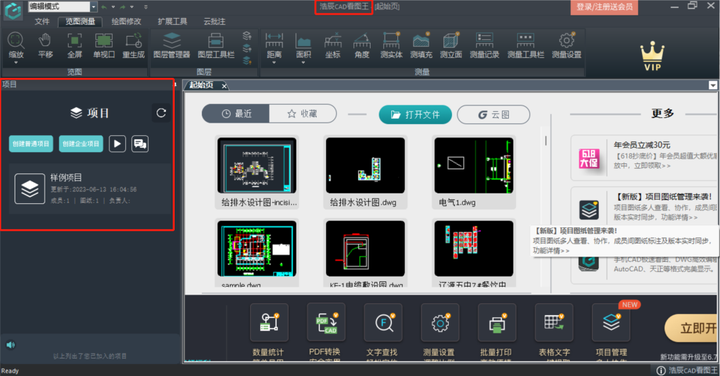Click 创建普通项目 button
The height and width of the screenshot is (376, 720).
coord(31,144)
